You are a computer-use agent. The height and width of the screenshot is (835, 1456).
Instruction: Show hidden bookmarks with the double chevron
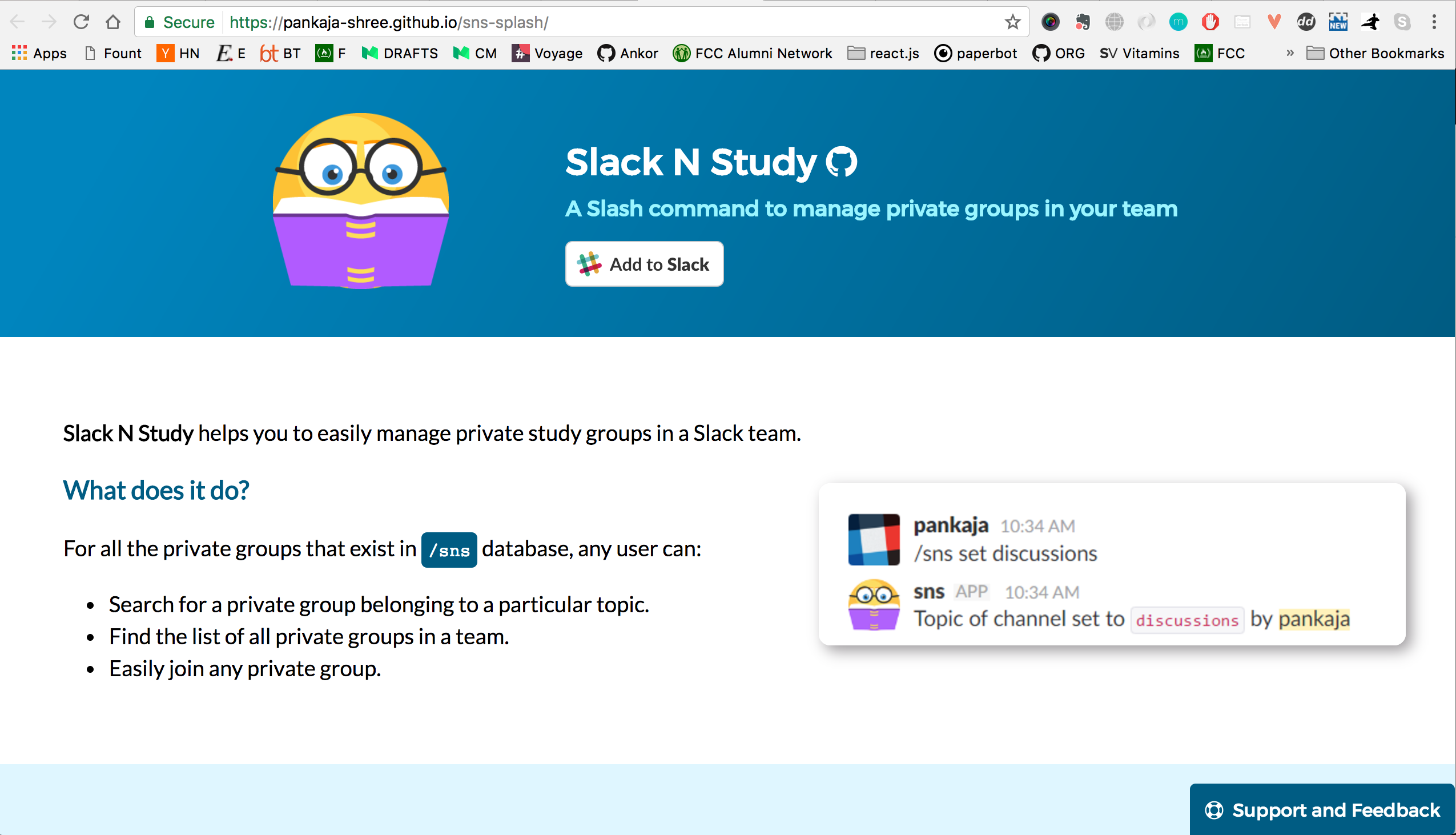(1290, 53)
